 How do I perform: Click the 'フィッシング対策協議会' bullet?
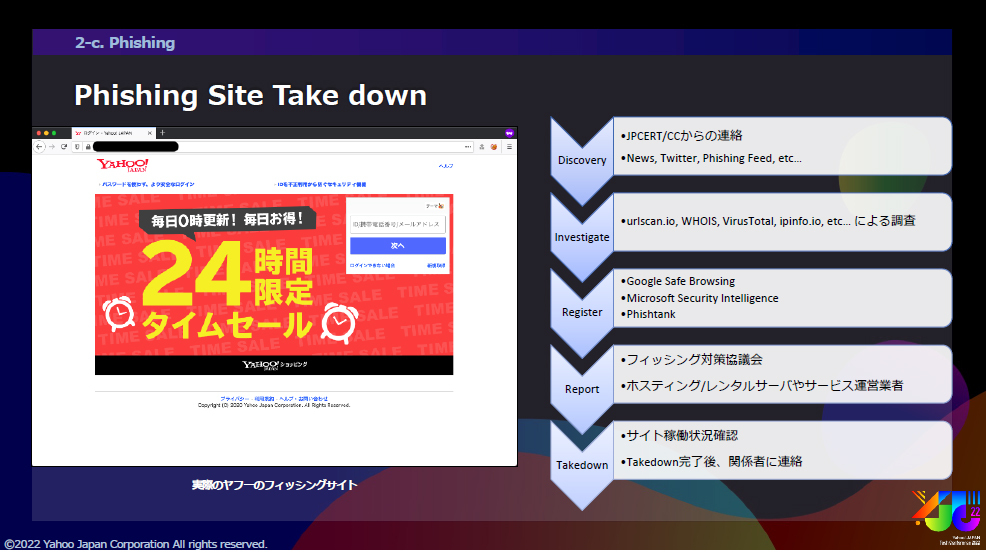tap(692, 360)
